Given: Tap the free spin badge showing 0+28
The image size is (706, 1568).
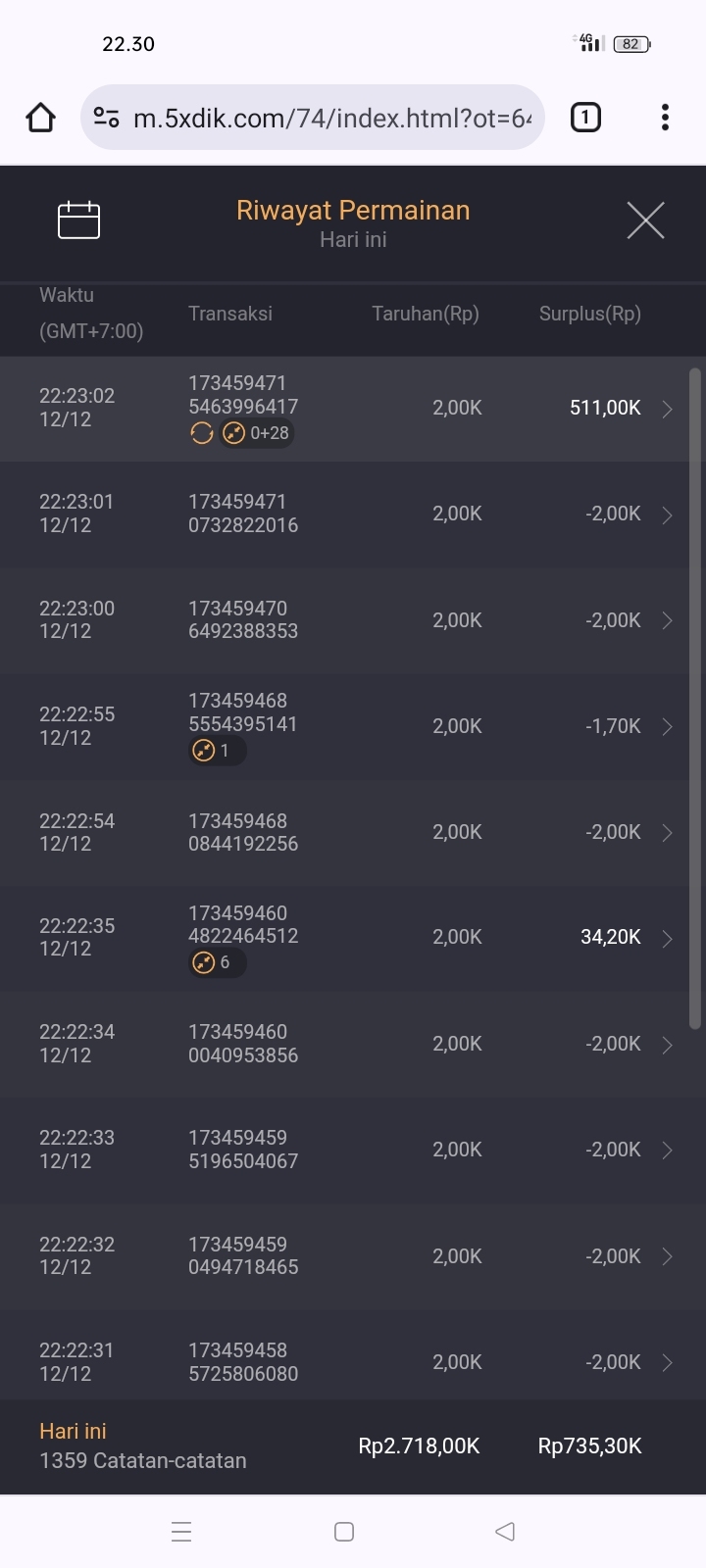Looking at the screenshot, I should [x=257, y=433].
